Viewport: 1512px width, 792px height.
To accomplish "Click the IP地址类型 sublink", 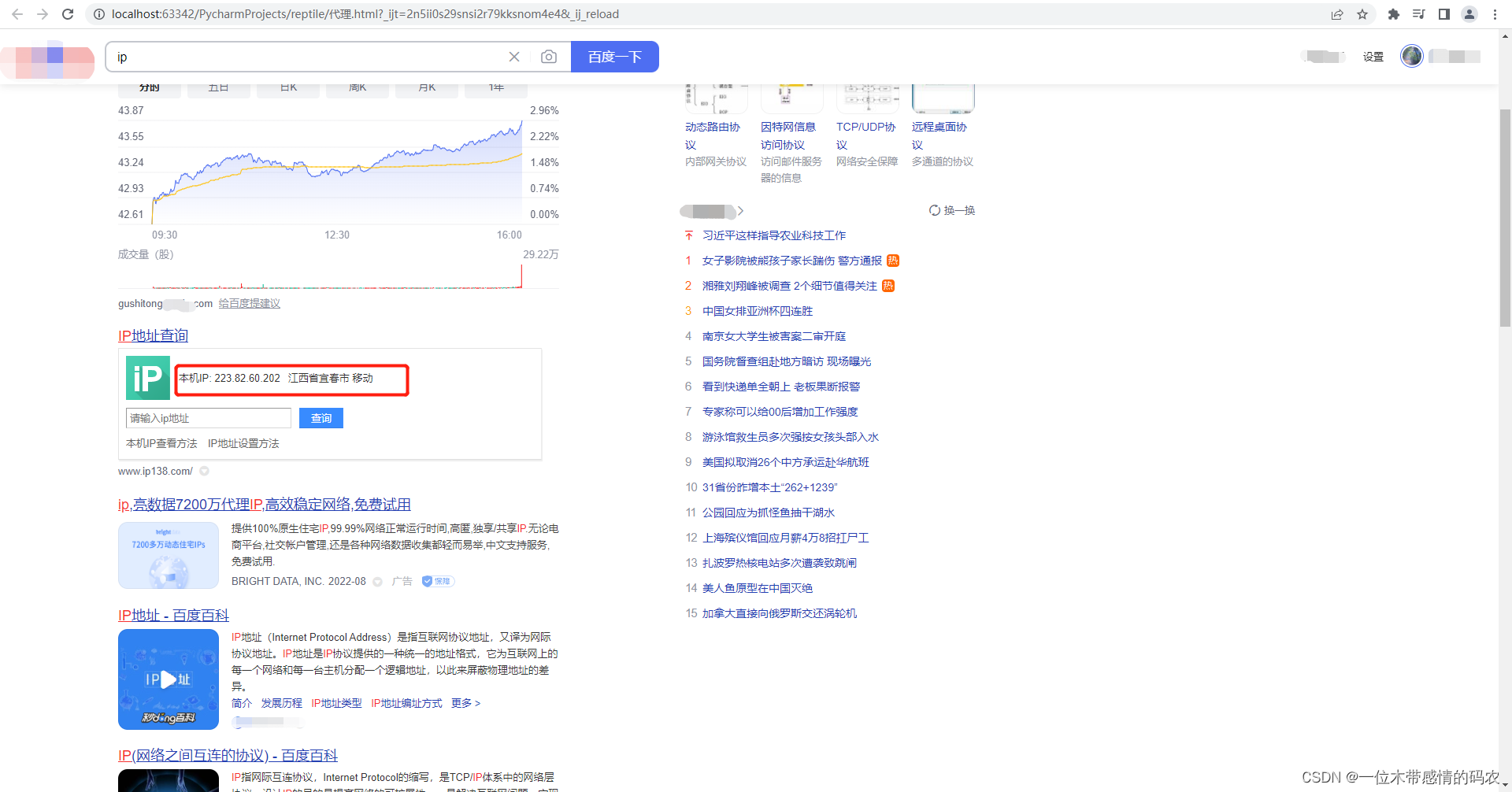I will click(x=336, y=703).
